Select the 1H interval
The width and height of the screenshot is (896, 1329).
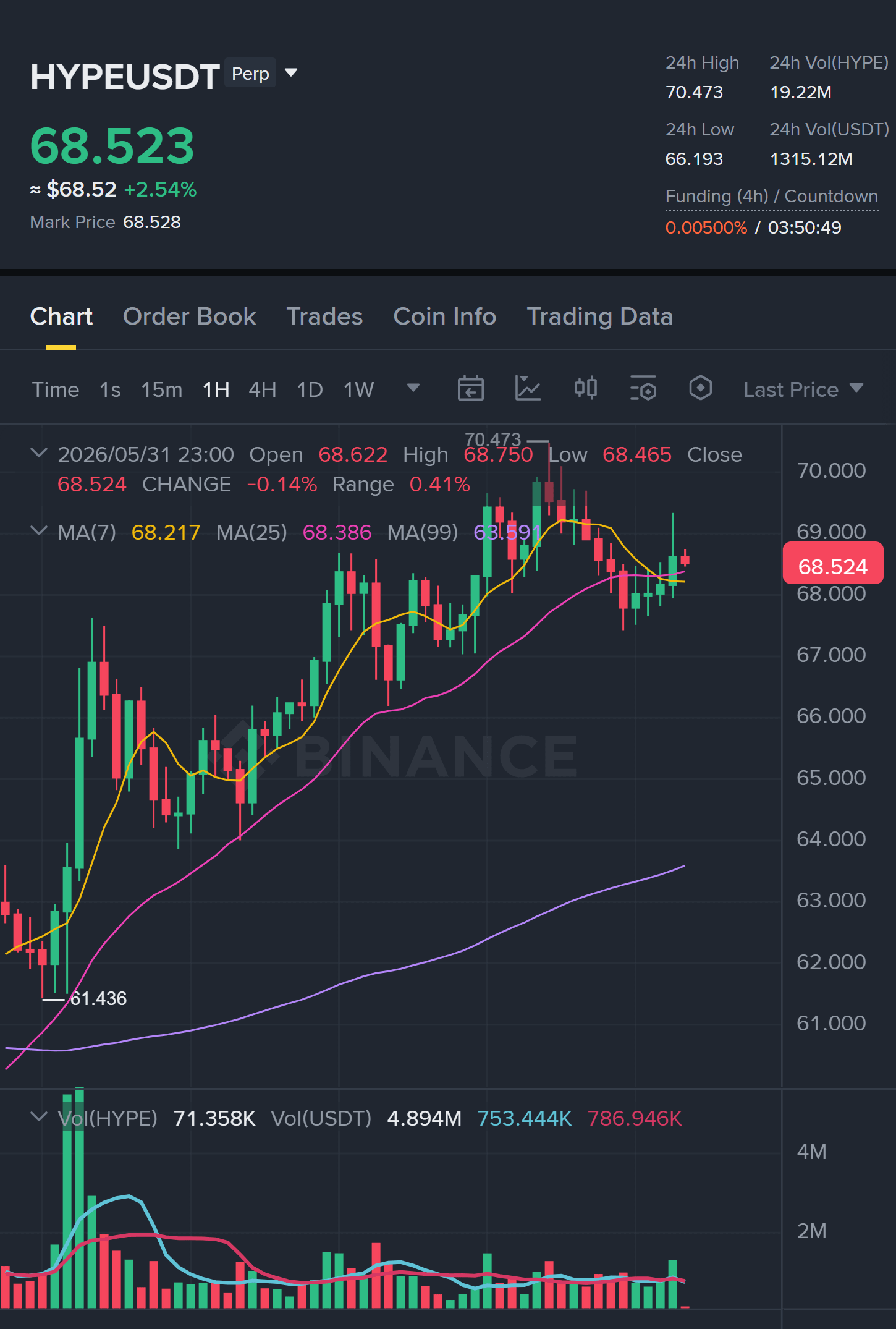click(216, 389)
